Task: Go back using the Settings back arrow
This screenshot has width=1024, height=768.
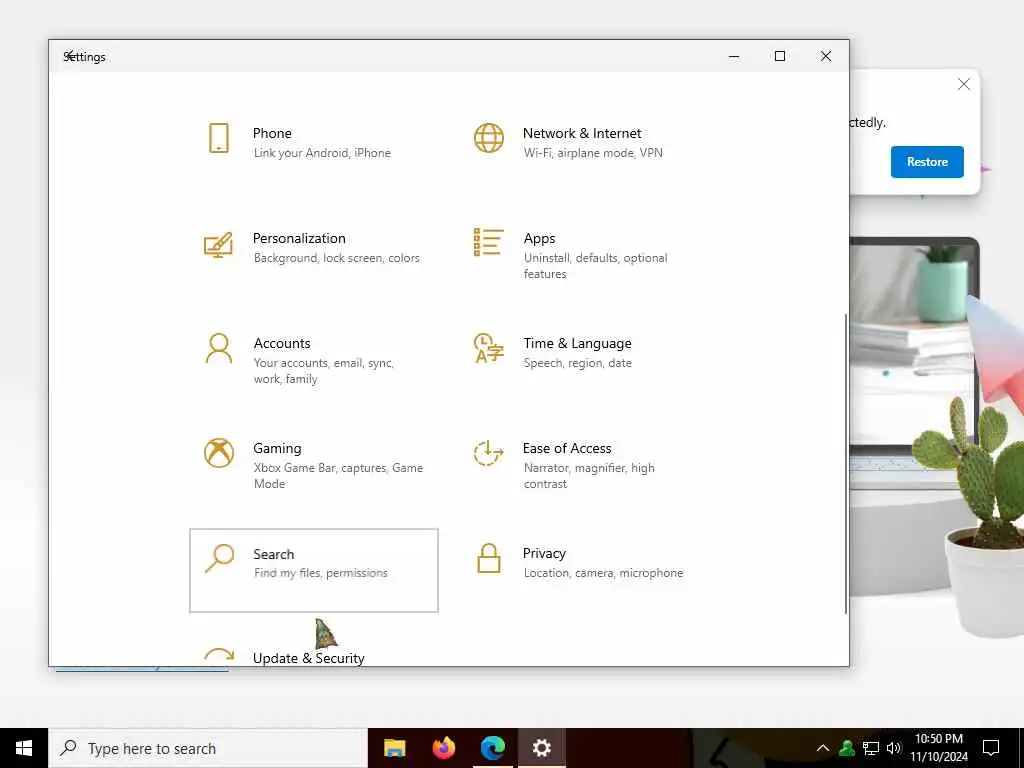Action: [69, 56]
